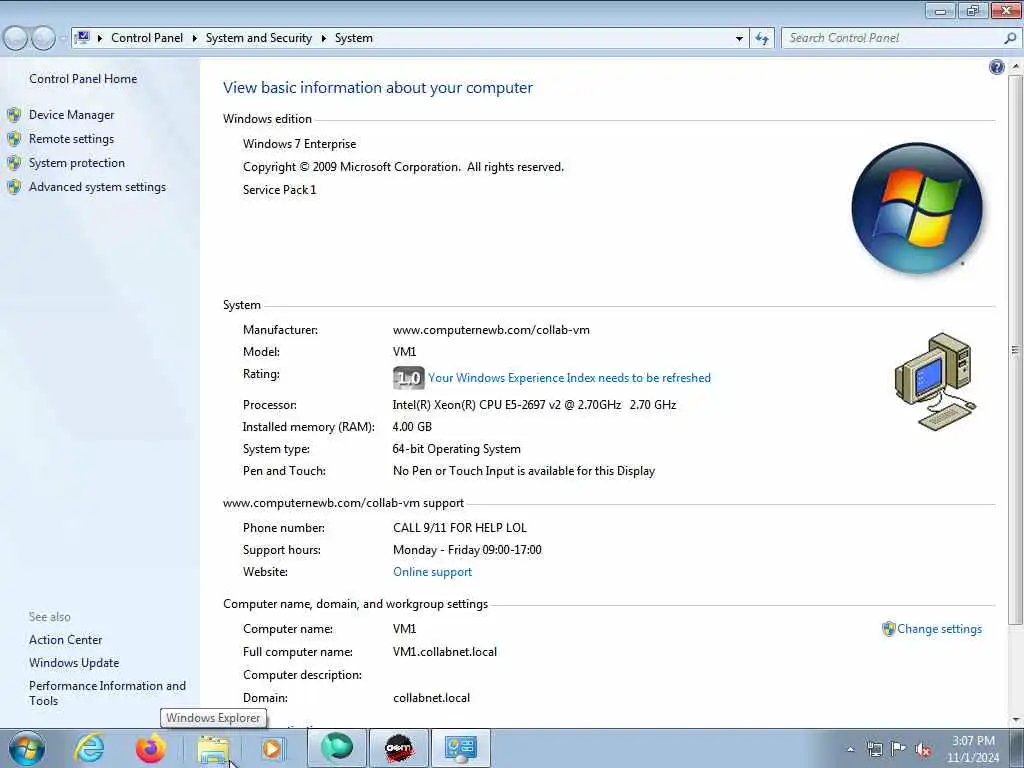The height and width of the screenshot is (768, 1024).
Task: Launch Internet Explorer from the taskbar
Action: 89,748
